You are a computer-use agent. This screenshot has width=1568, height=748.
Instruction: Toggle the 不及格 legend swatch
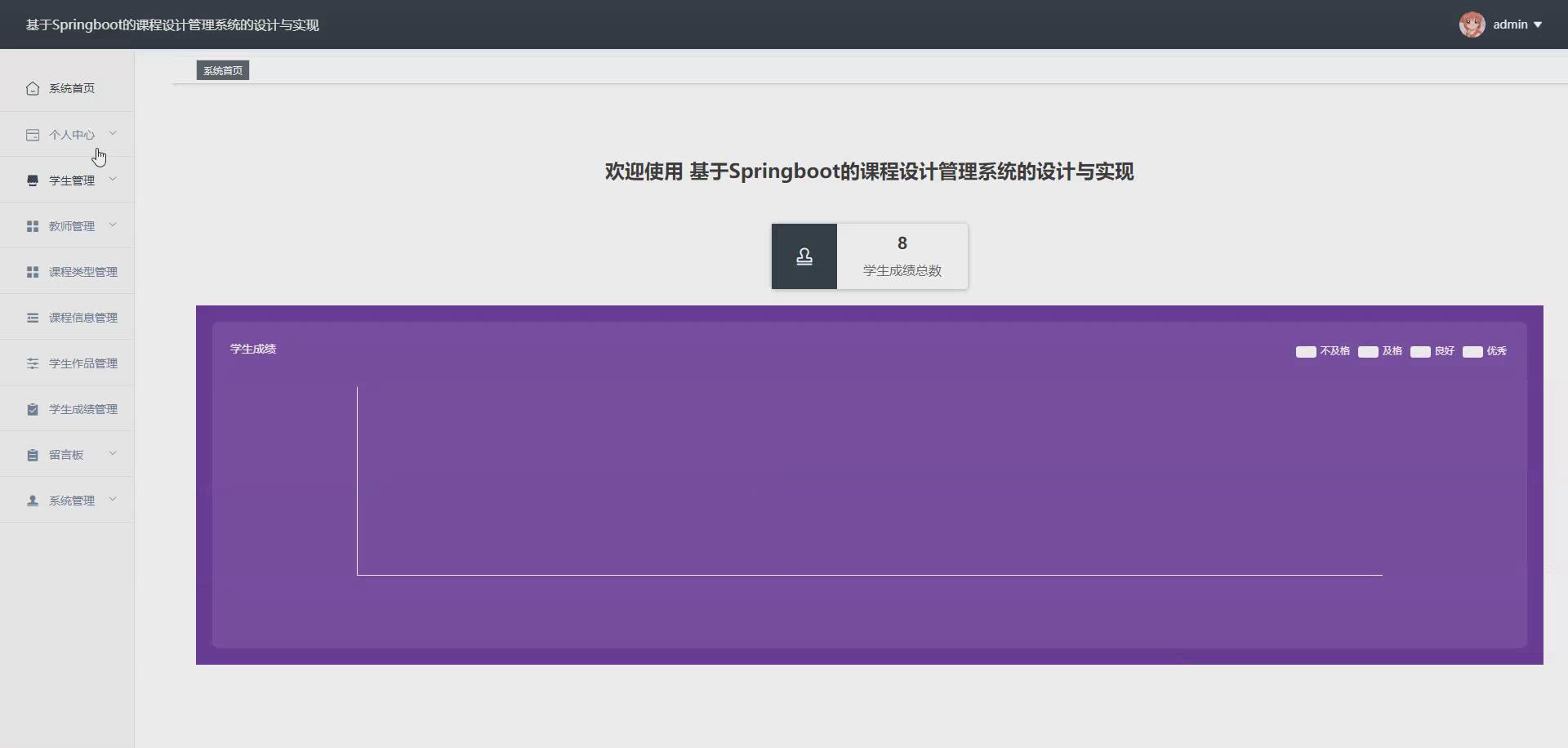[x=1307, y=351]
